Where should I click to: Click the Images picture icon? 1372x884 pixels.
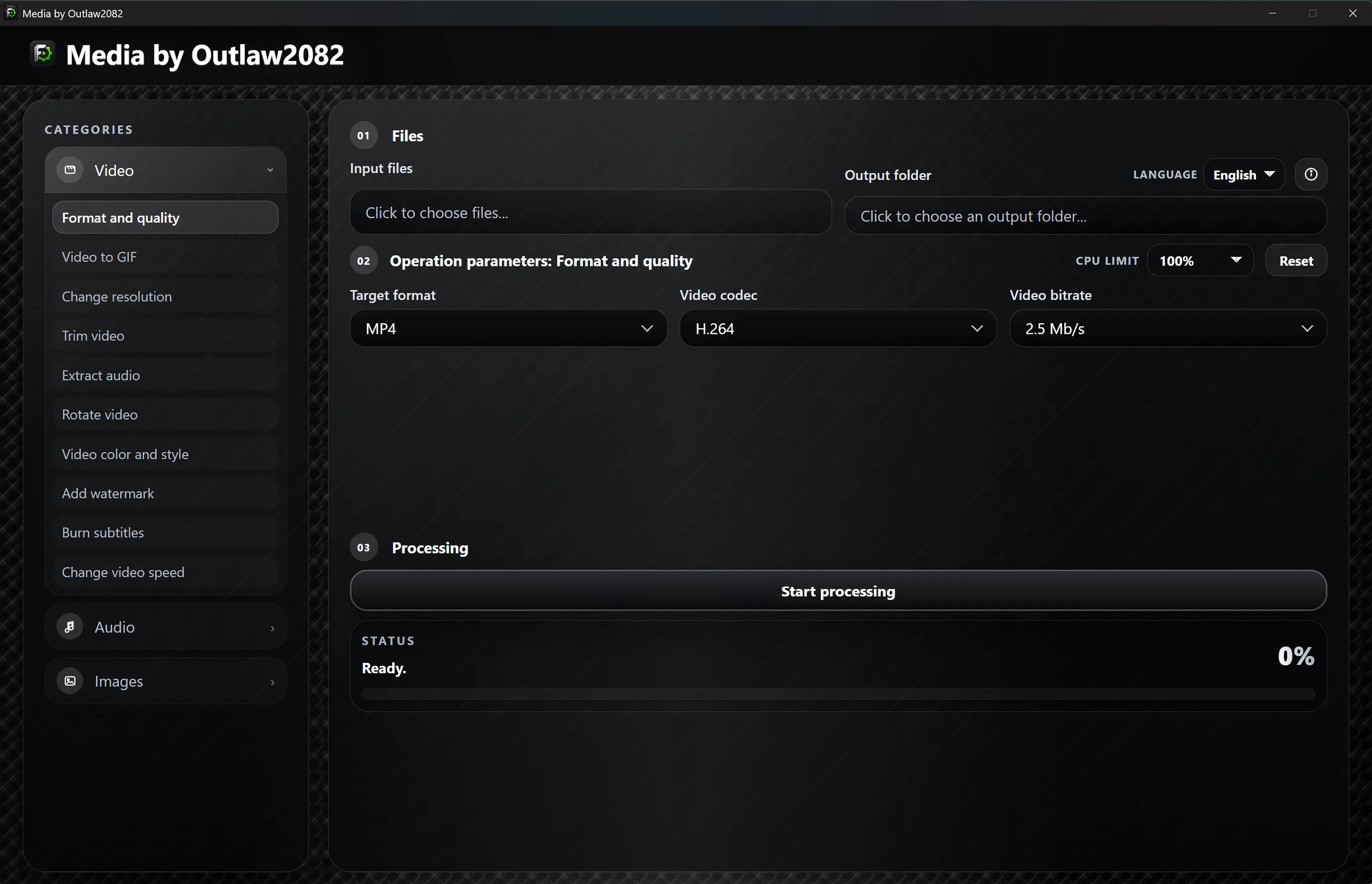(x=70, y=681)
